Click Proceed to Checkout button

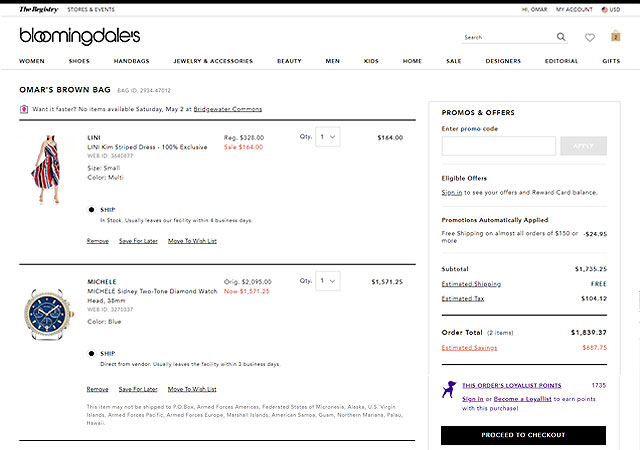(523, 435)
